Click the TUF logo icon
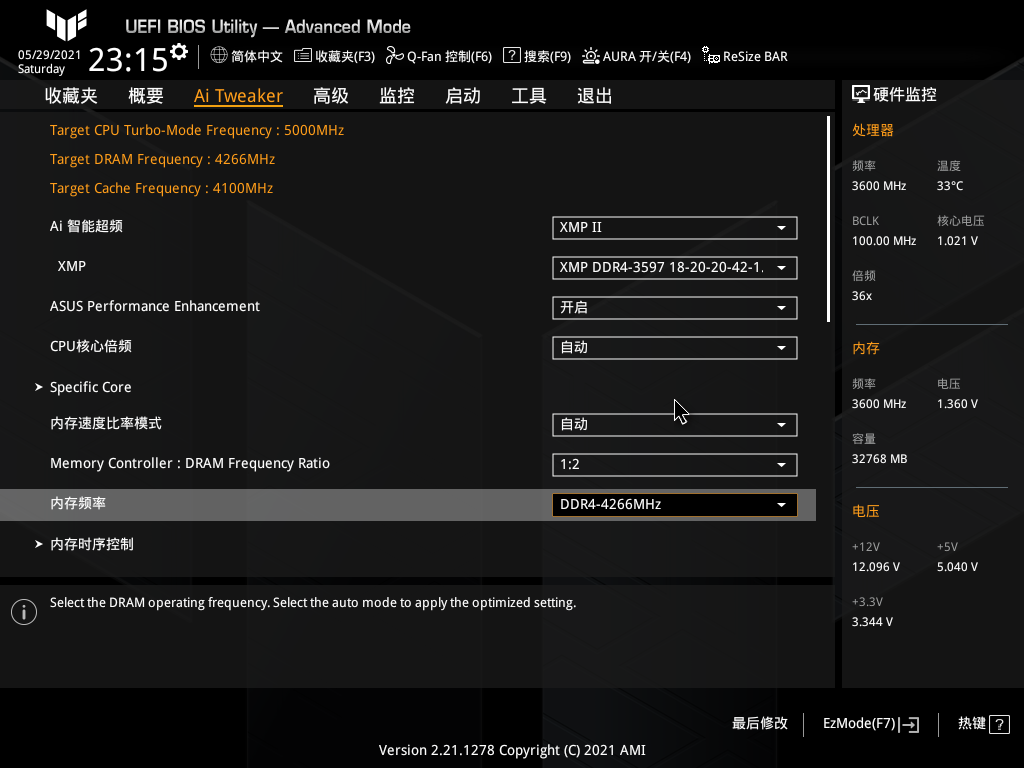The image size is (1024, 768). tap(66, 24)
